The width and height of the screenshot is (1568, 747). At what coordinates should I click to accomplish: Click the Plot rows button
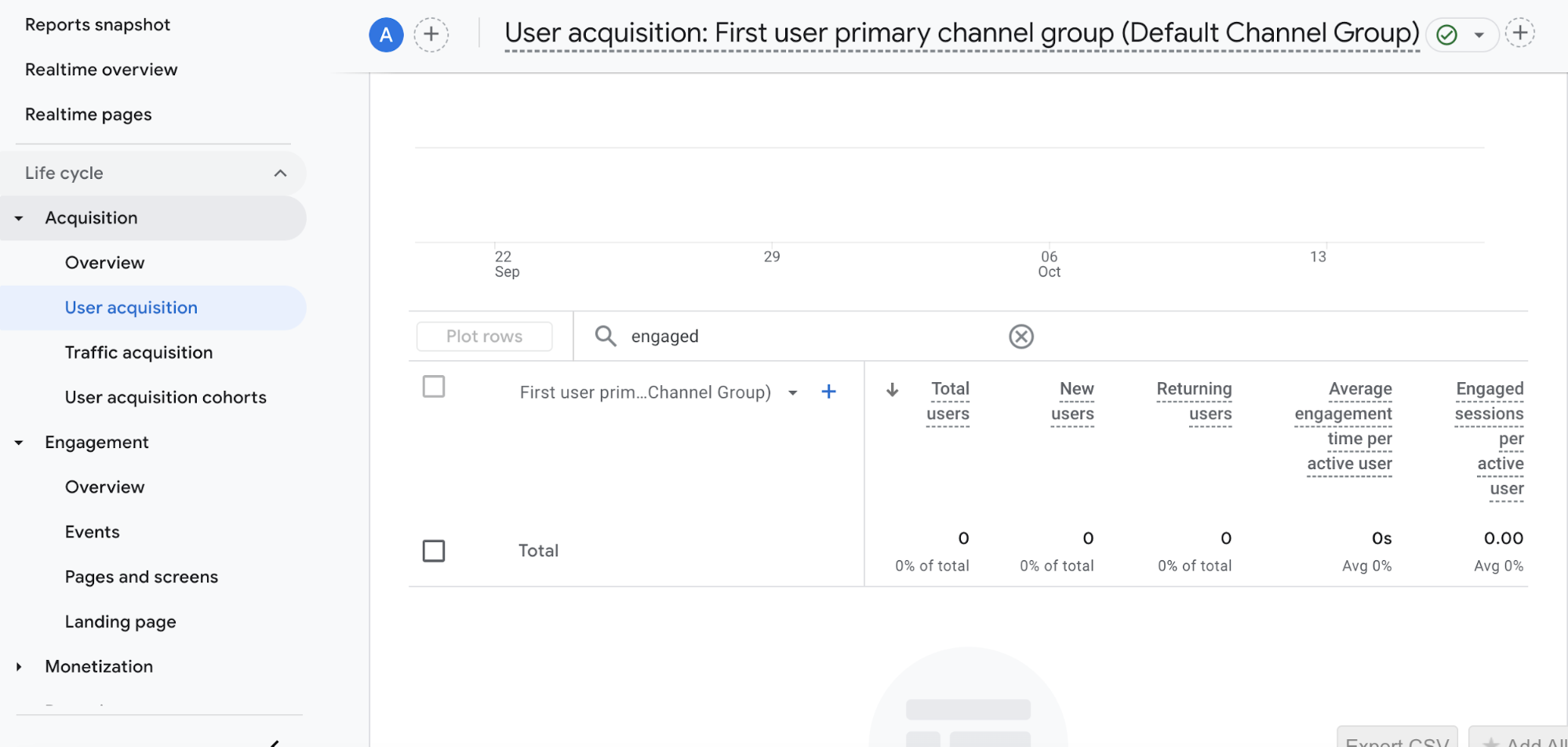(x=485, y=336)
